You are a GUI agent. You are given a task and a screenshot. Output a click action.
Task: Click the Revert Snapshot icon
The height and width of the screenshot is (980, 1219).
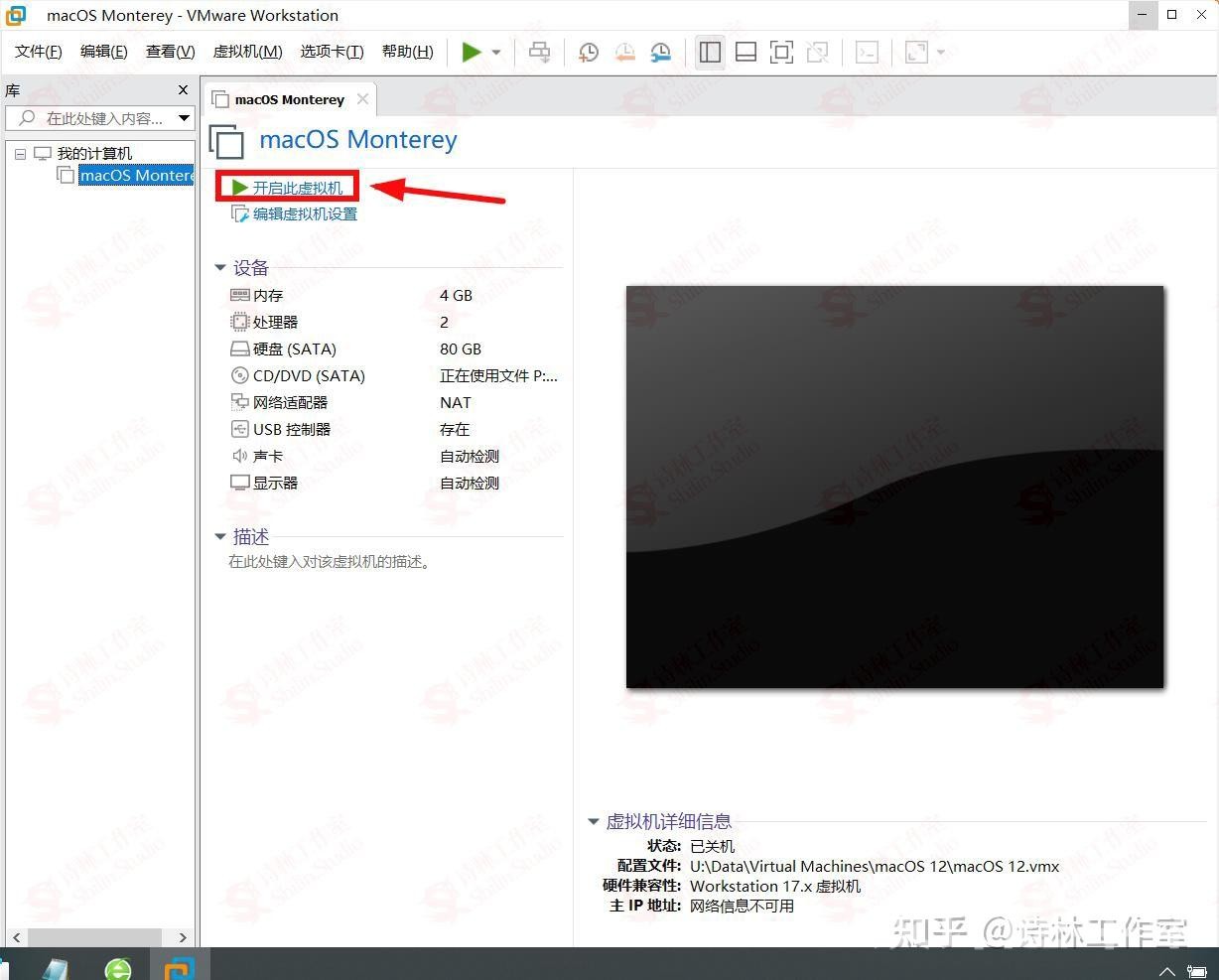click(x=624, y=52)
